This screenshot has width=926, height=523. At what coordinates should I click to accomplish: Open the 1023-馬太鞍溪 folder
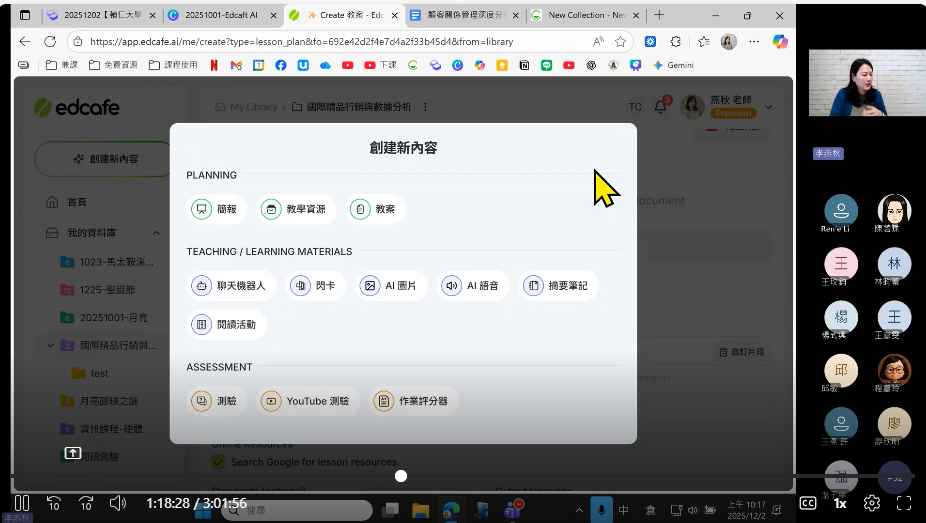(107, 262)
